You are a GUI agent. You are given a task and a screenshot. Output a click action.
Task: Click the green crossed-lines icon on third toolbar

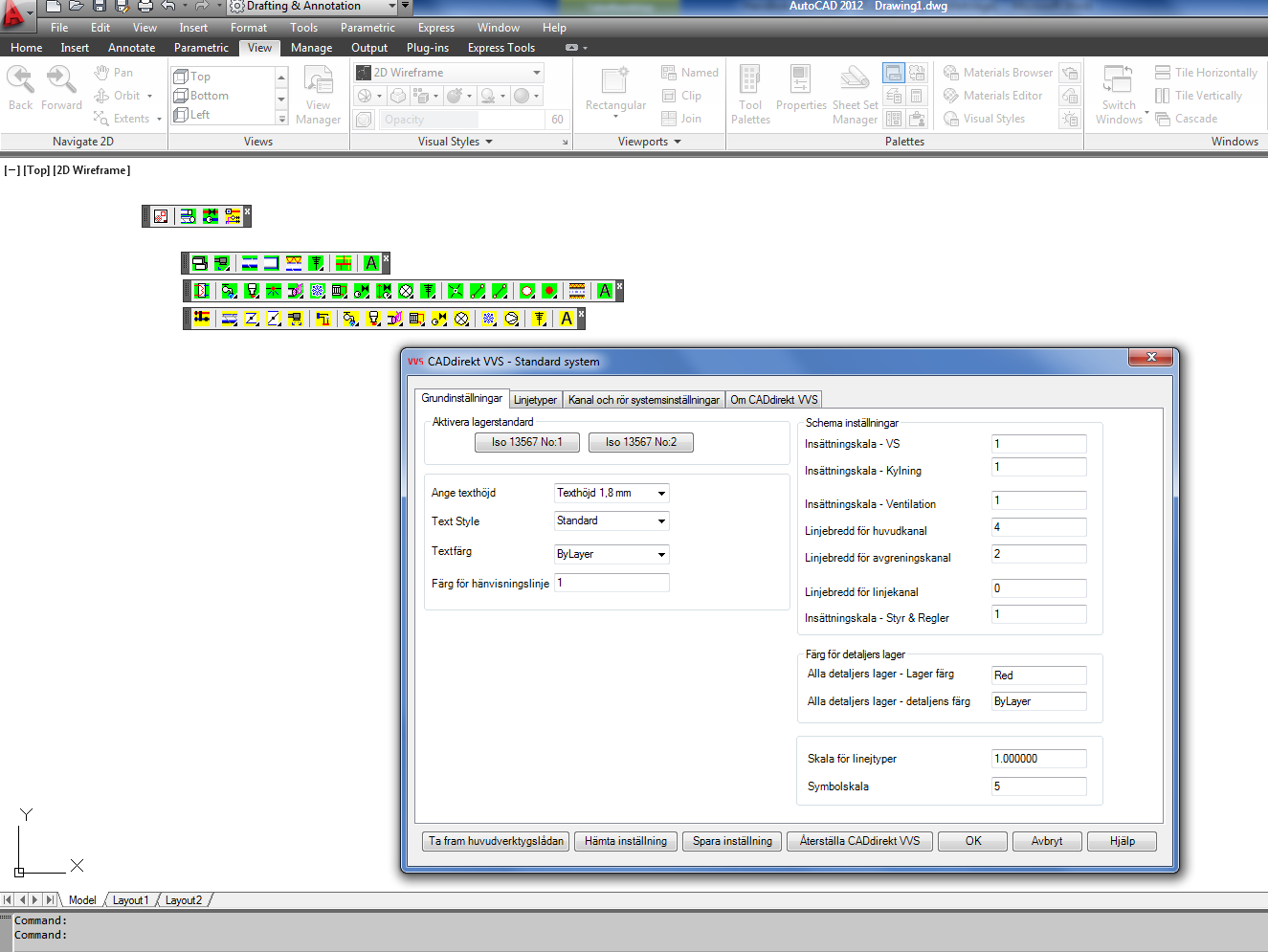pyautogui.click(x=456, y=291)
